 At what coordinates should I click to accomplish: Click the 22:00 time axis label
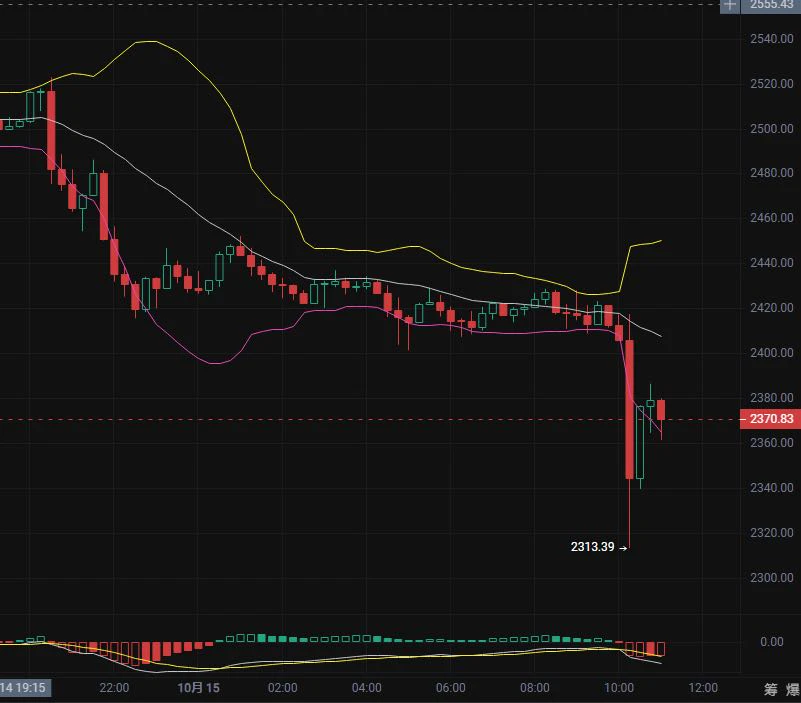[x=114, y=688]
